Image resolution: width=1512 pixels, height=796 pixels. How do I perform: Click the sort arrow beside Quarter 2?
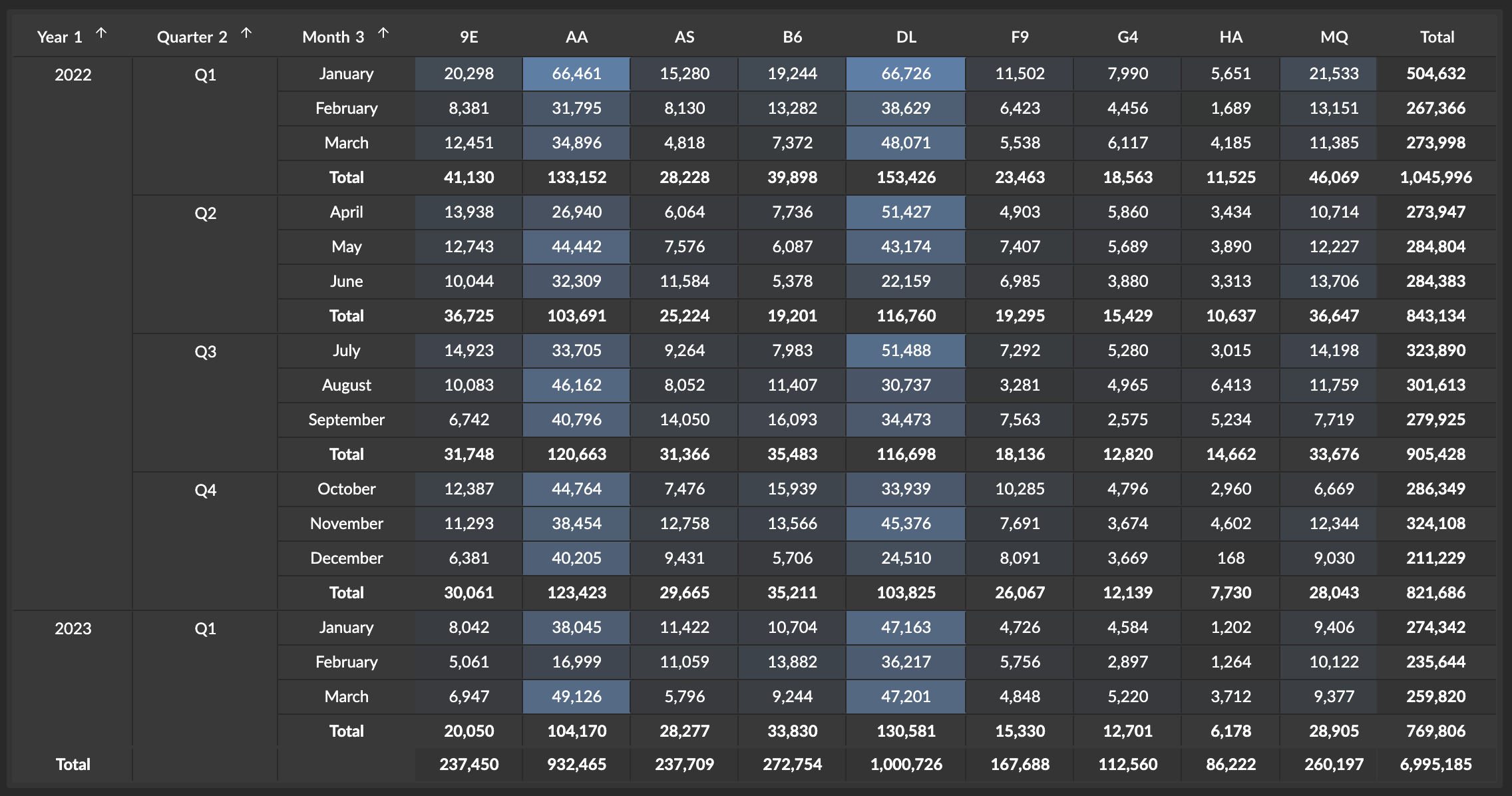click(x=246, y=33)
